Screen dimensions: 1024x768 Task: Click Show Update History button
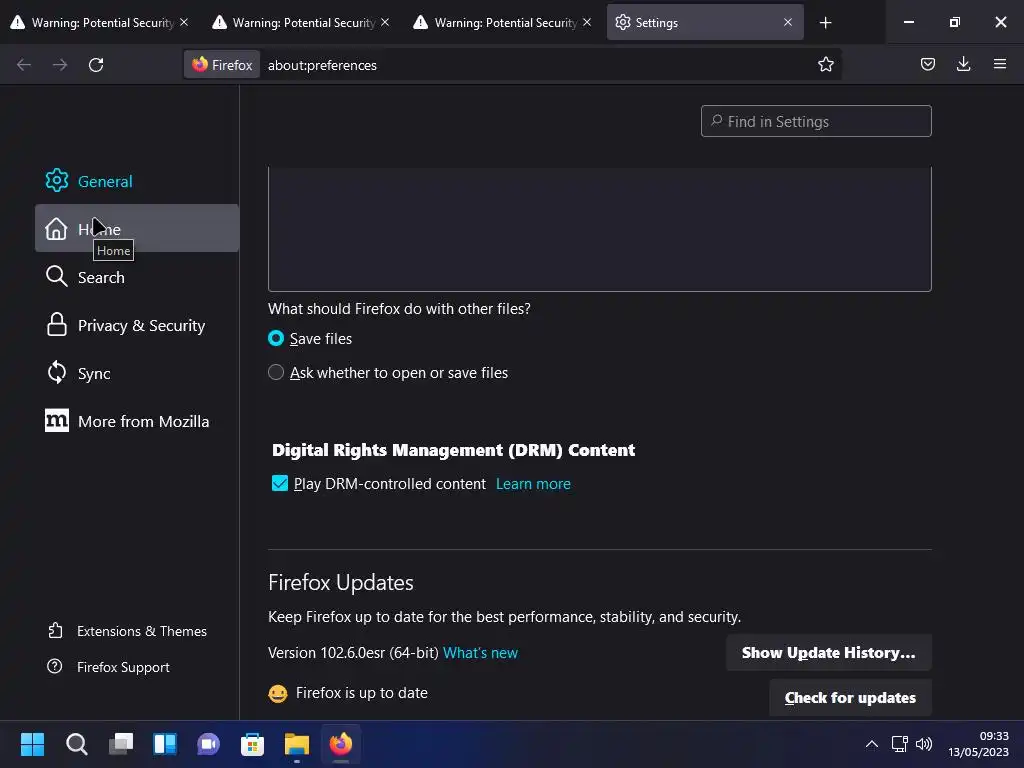[x=828, y=652]
